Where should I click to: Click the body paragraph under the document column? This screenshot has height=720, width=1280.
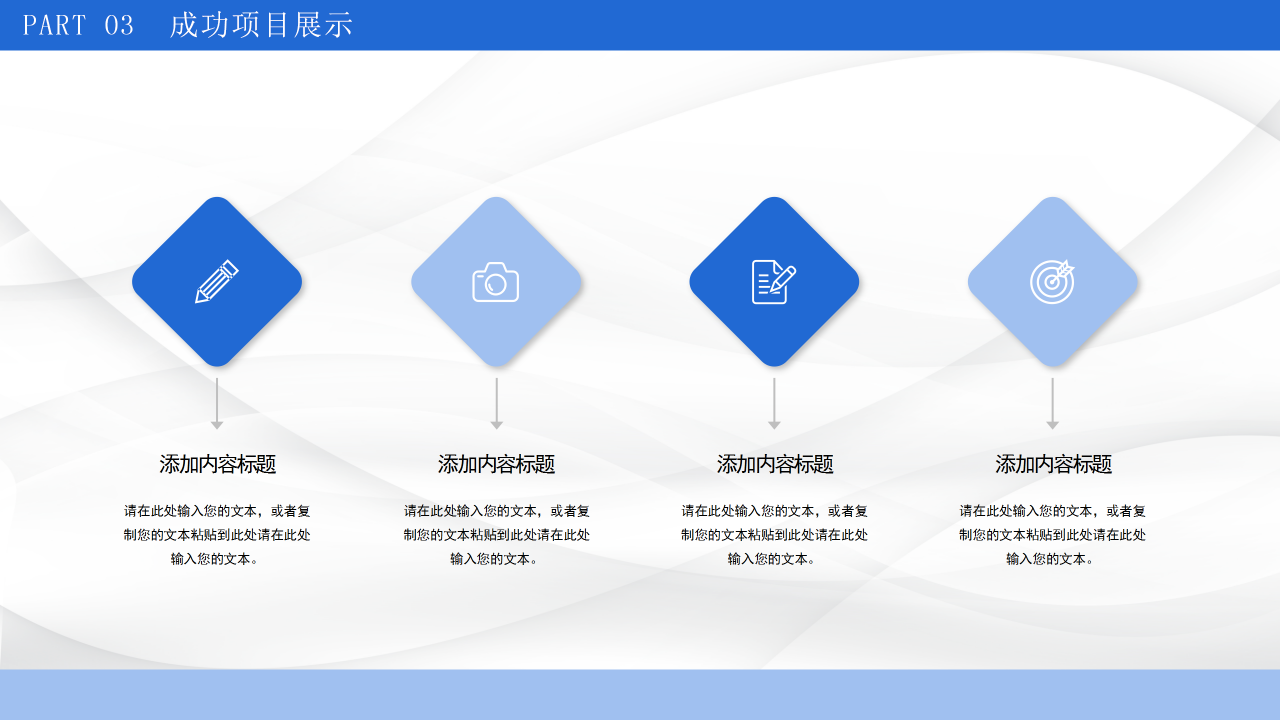coord(774,535)
